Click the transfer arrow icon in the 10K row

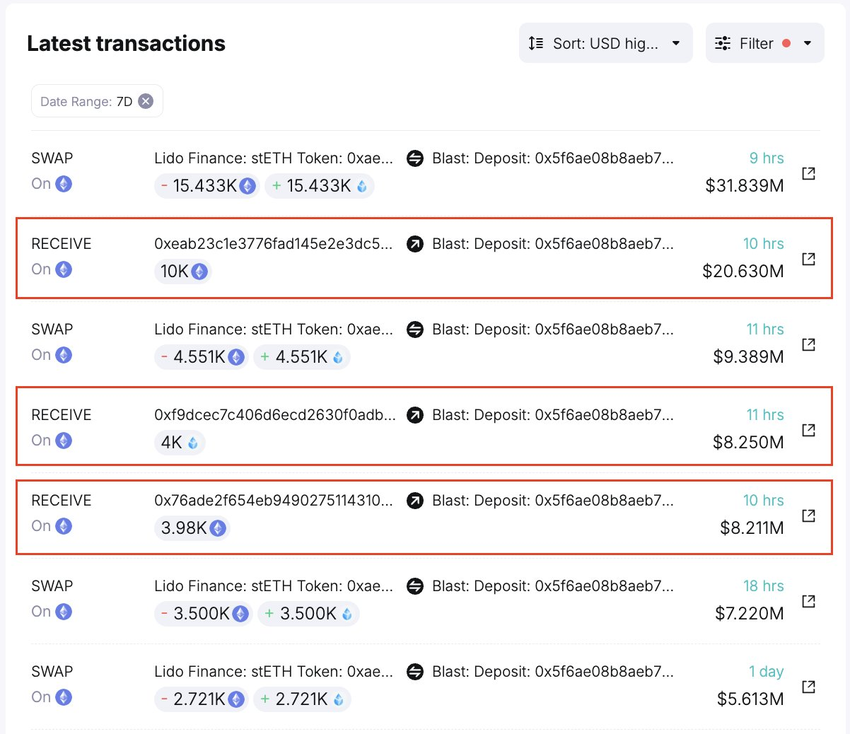[x=415, y=244]
